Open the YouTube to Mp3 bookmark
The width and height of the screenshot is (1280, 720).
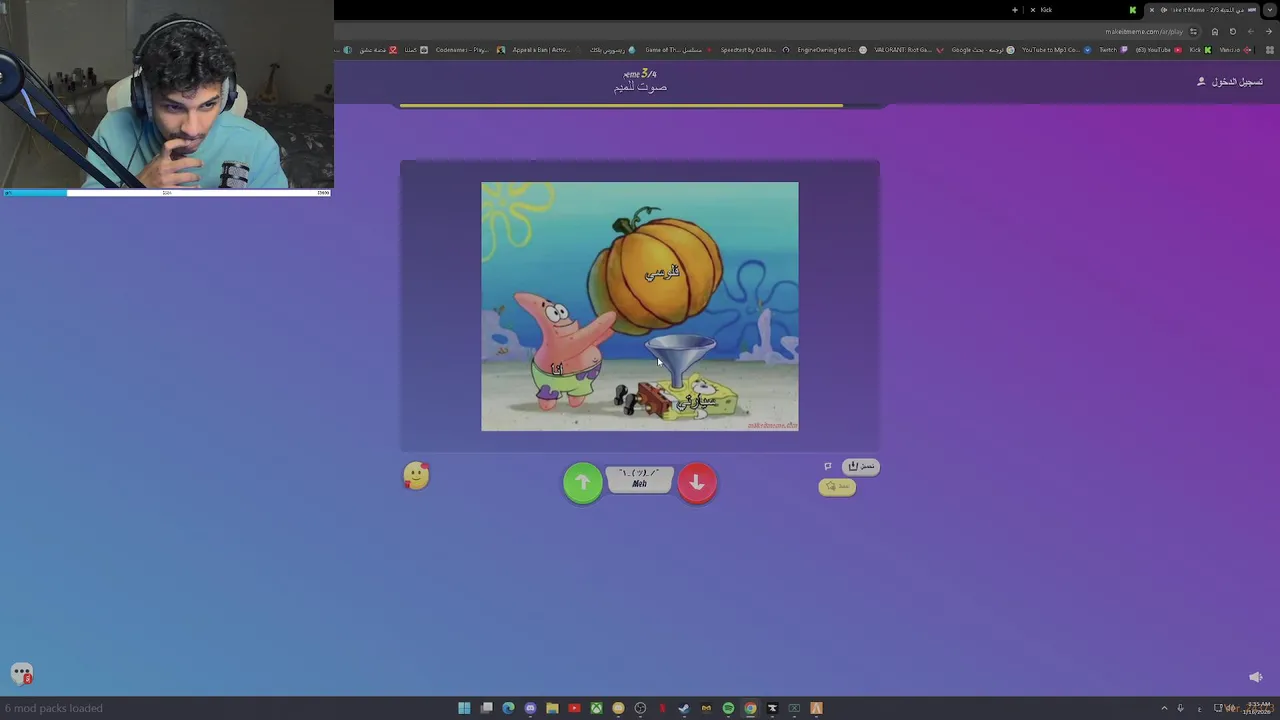click(1057, 50)
